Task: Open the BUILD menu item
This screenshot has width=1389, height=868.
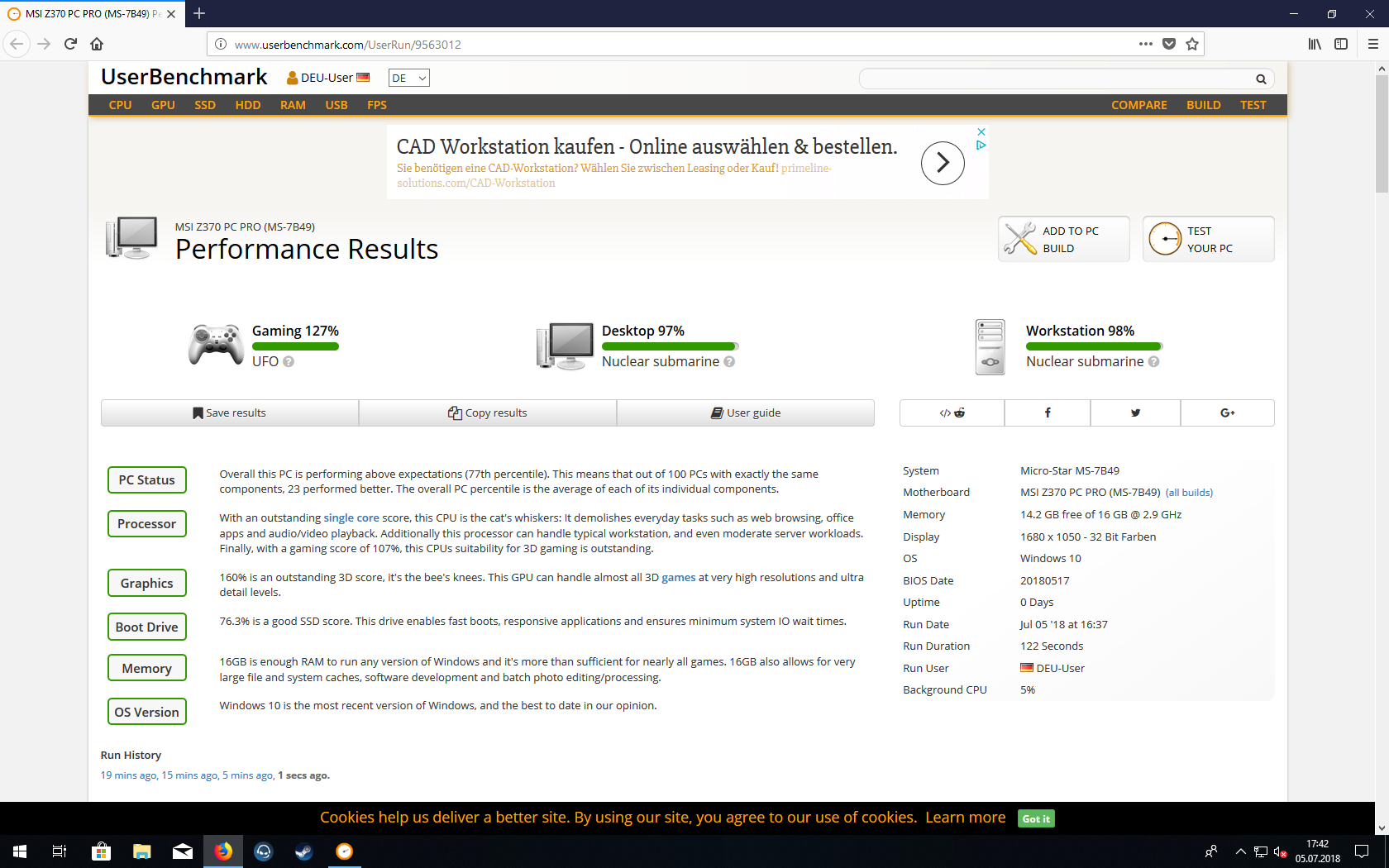Action: [x=1203, y=105]
